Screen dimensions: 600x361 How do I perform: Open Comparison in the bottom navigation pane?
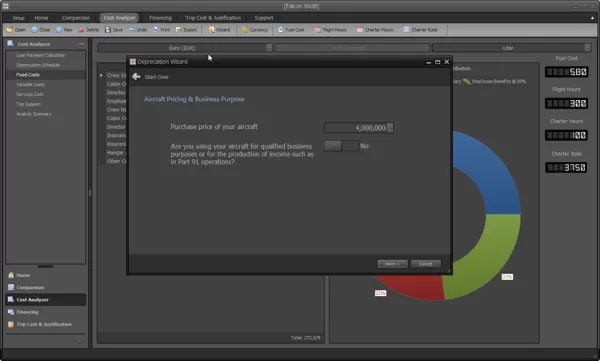click(46, 287)
